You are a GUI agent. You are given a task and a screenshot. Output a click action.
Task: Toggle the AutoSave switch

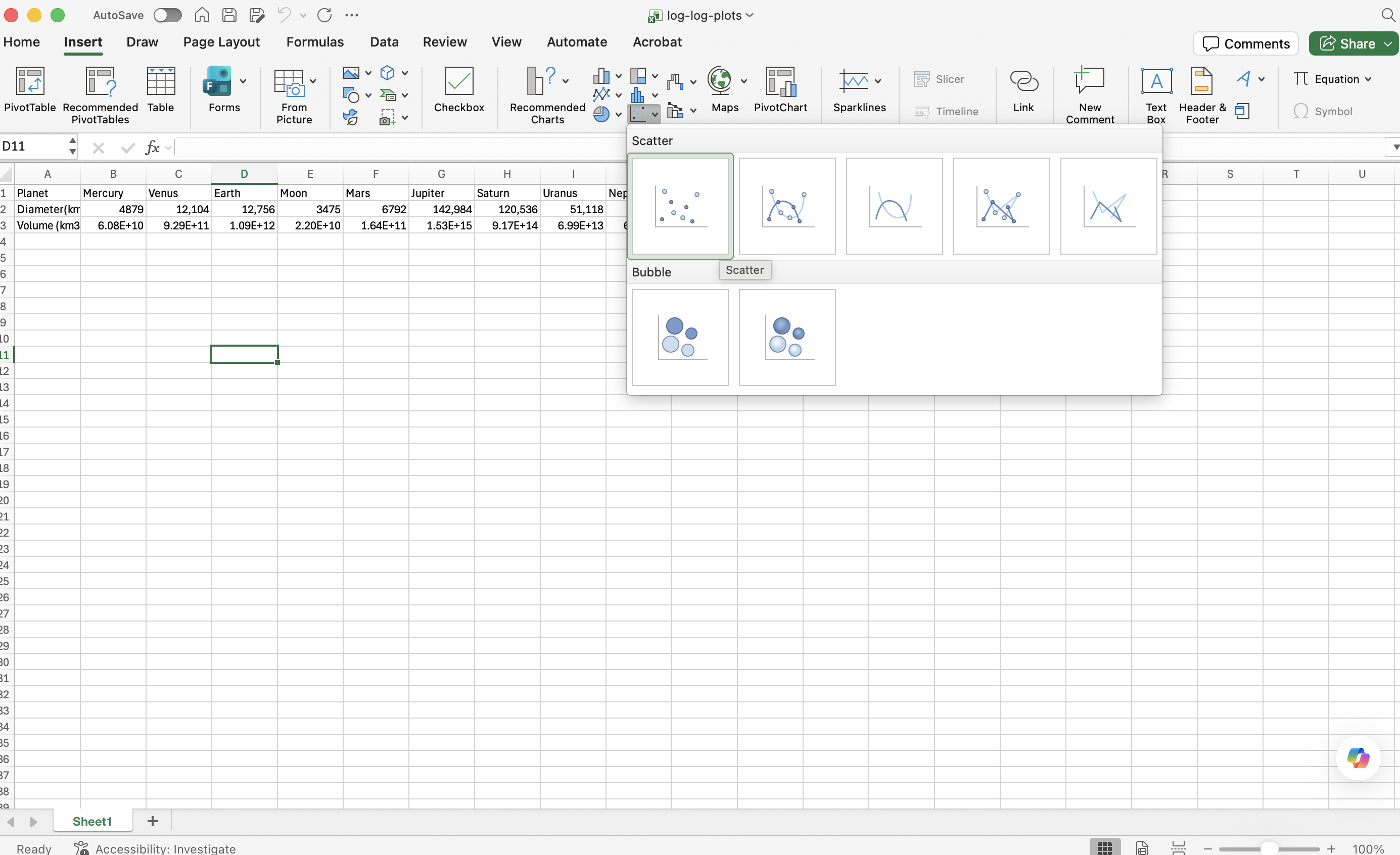168,15
